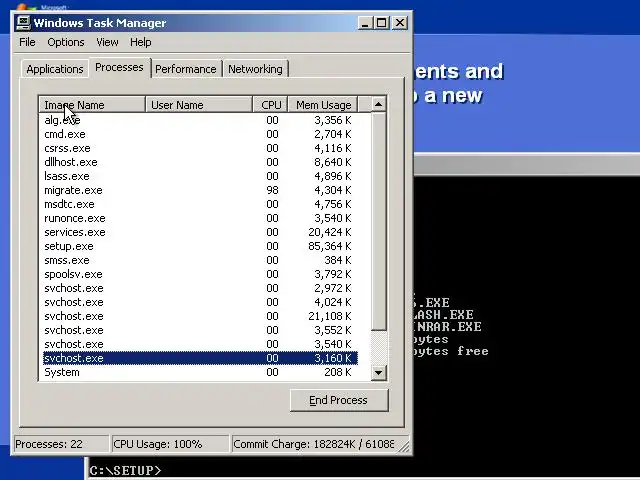Click the NRAR.EXE line in command window
640x480 pixels.
(x=447, y=327)
